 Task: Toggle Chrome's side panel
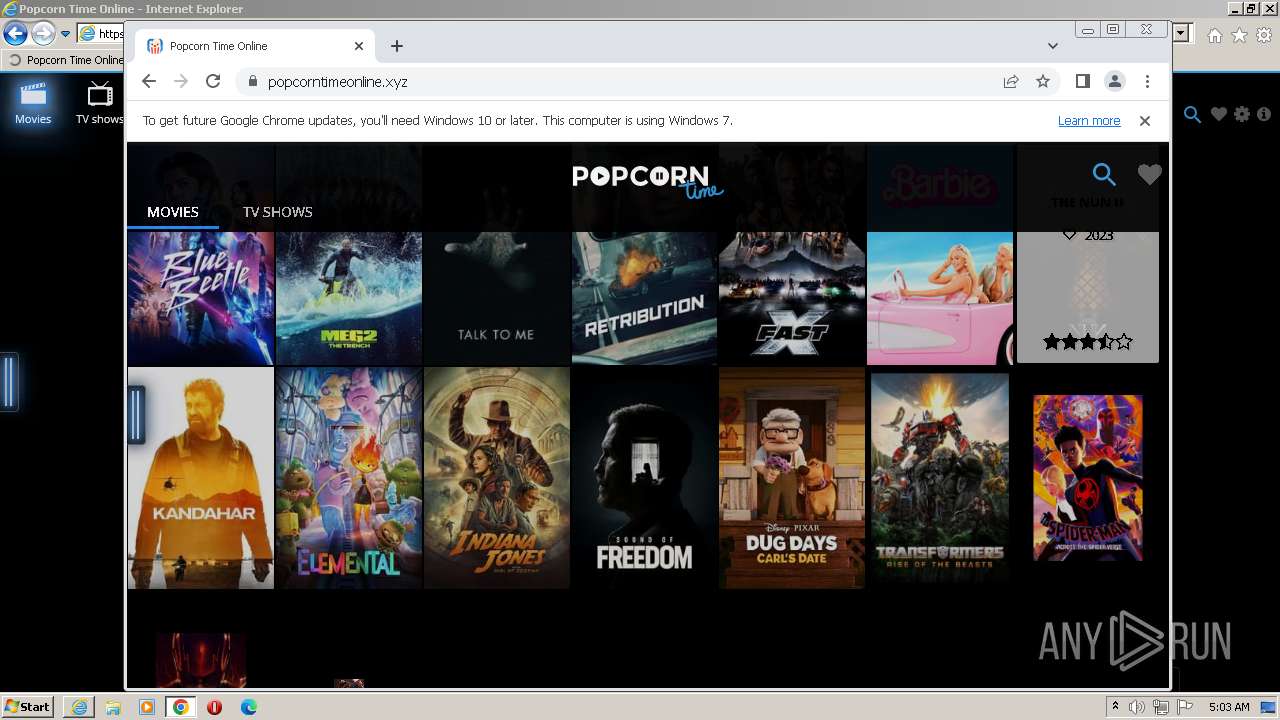tap(1082, 81)
